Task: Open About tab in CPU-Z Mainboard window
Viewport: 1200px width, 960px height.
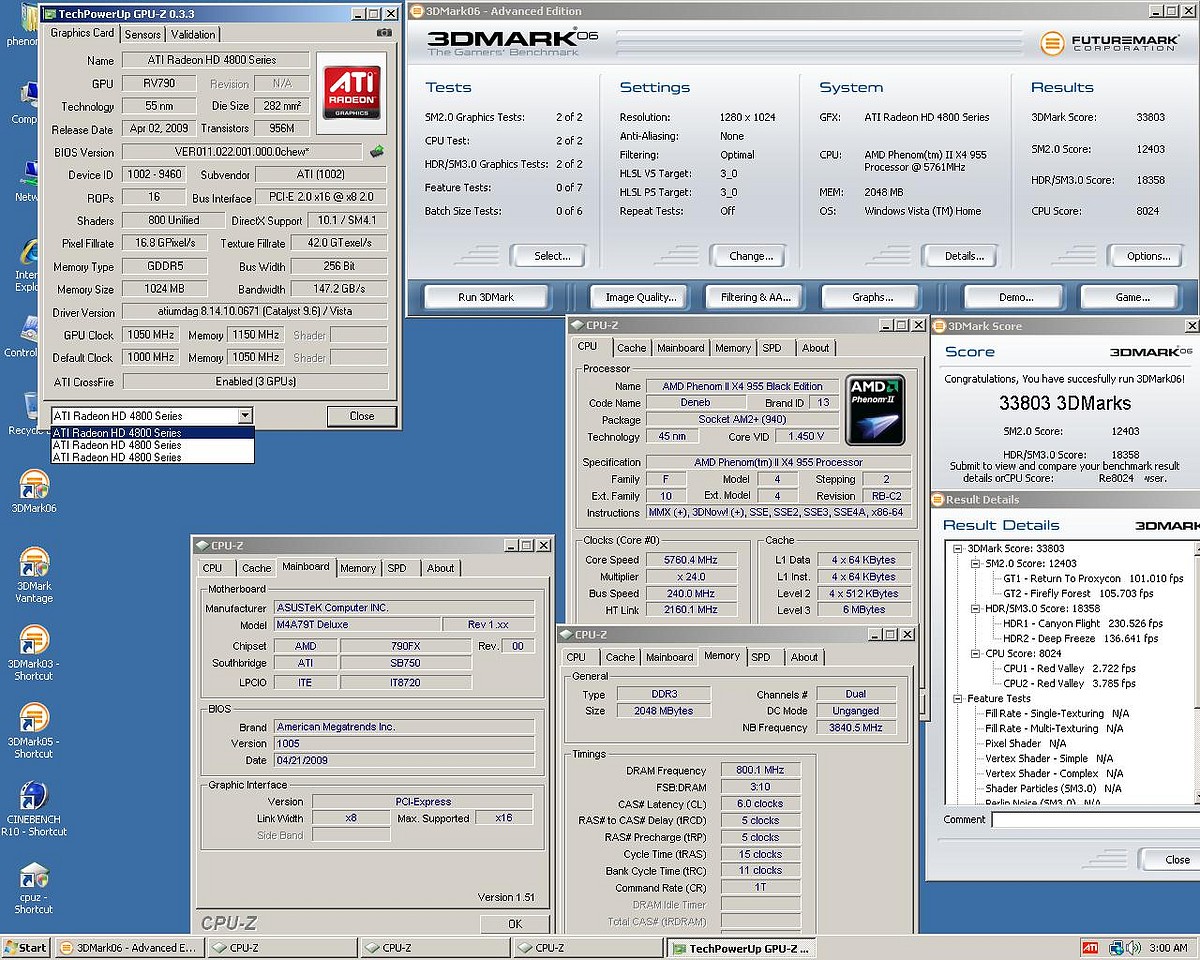Action: [x=441, y=568]
